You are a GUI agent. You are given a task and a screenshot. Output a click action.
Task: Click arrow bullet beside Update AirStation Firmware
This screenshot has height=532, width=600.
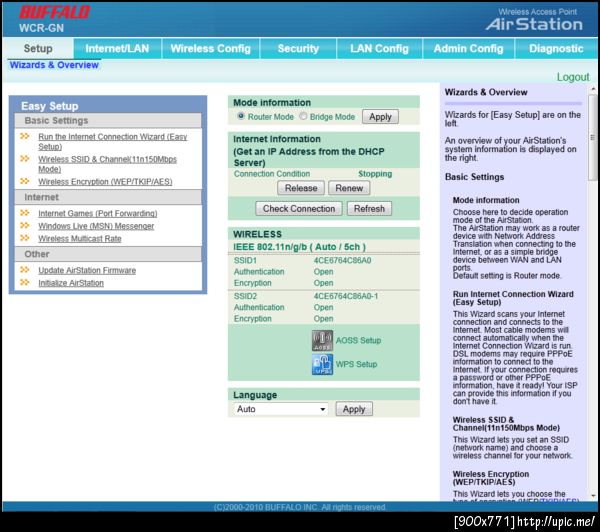click(25, 270)
